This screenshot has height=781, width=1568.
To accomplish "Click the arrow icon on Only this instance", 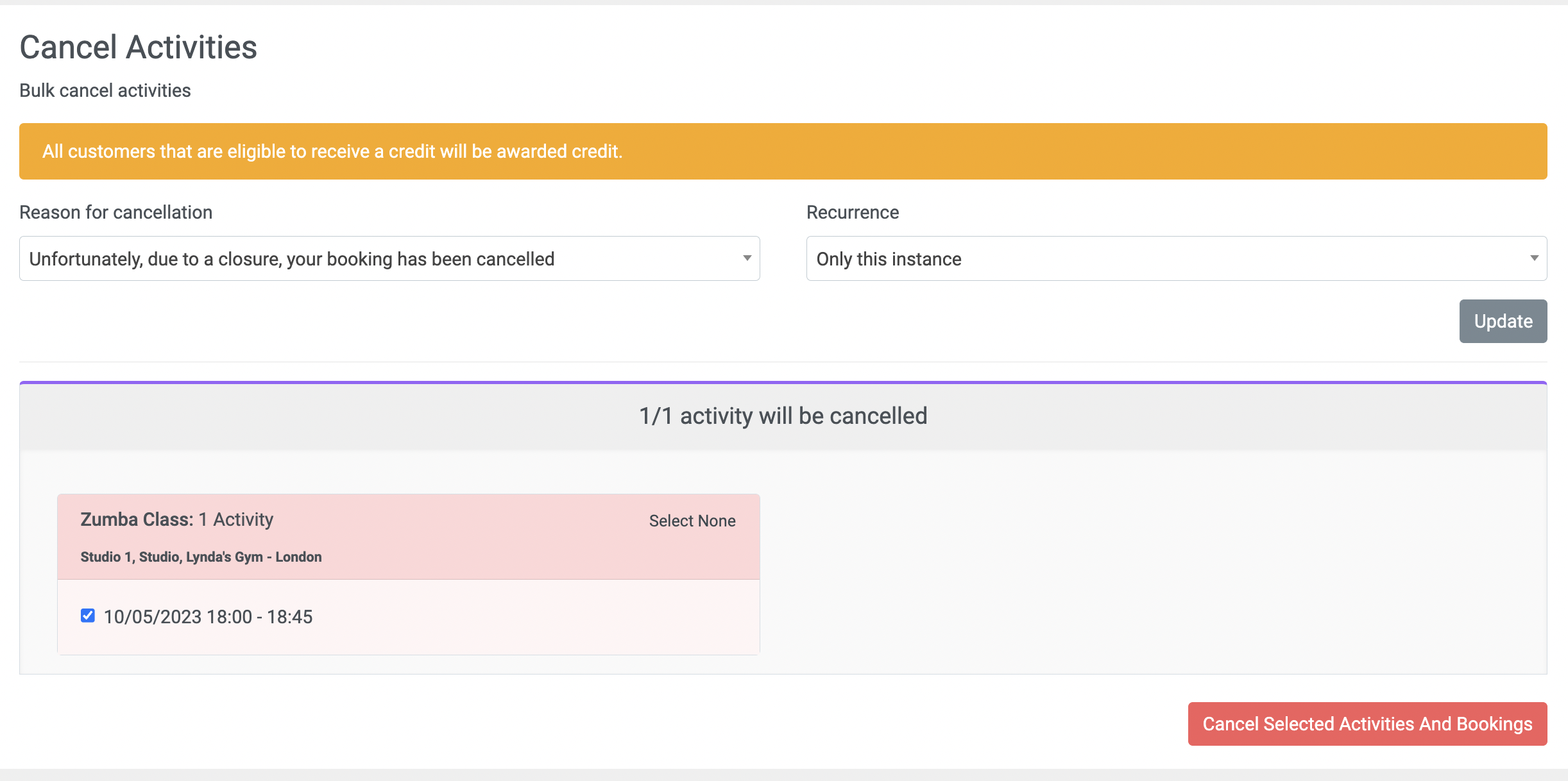I will (1534, 258).
